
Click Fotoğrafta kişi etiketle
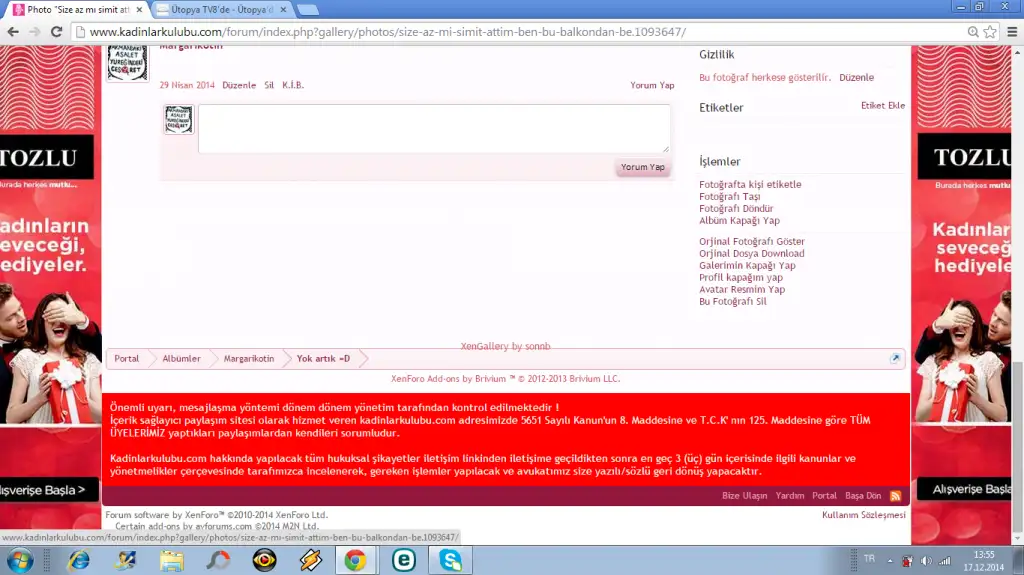click(x=750, y=184)
